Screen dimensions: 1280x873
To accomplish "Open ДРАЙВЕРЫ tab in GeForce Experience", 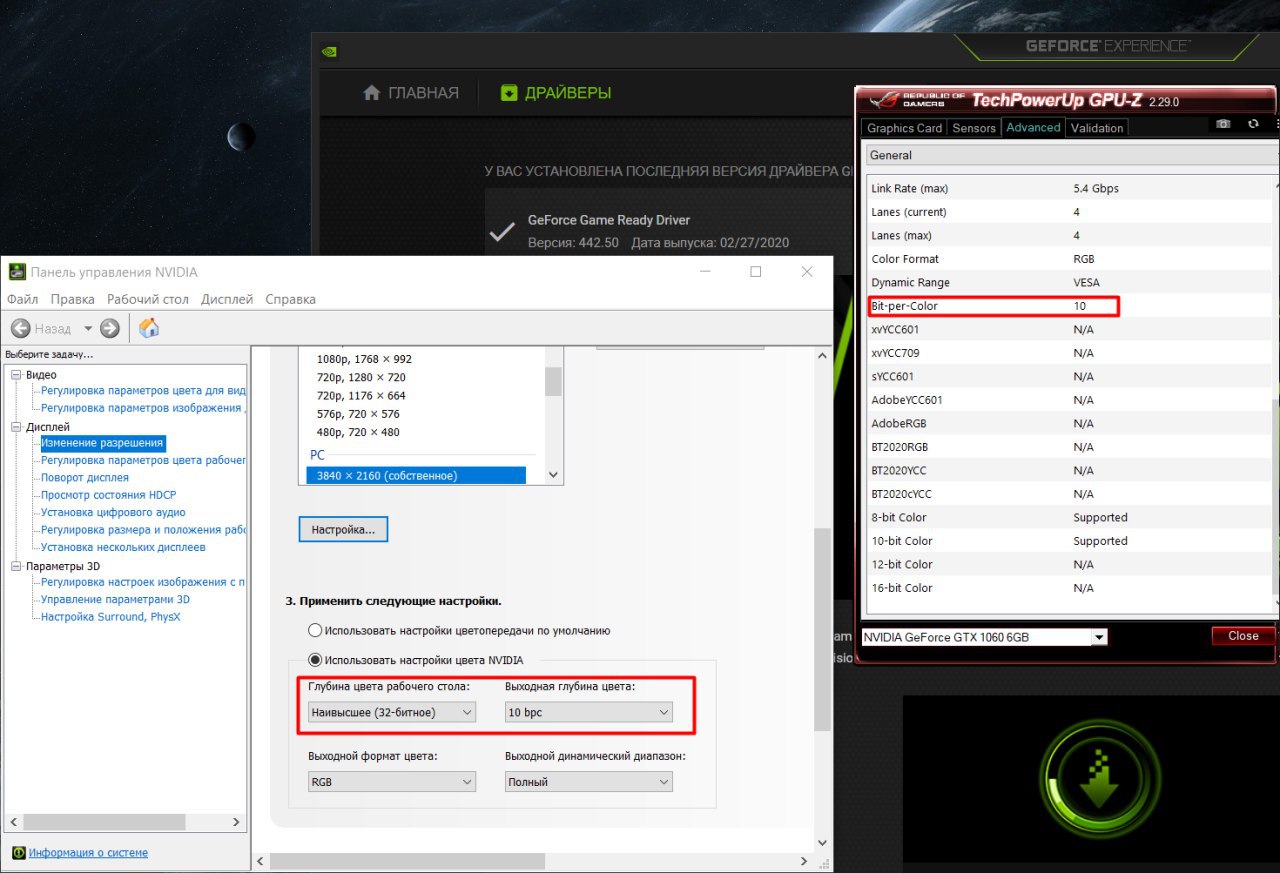I will (555, 93).
